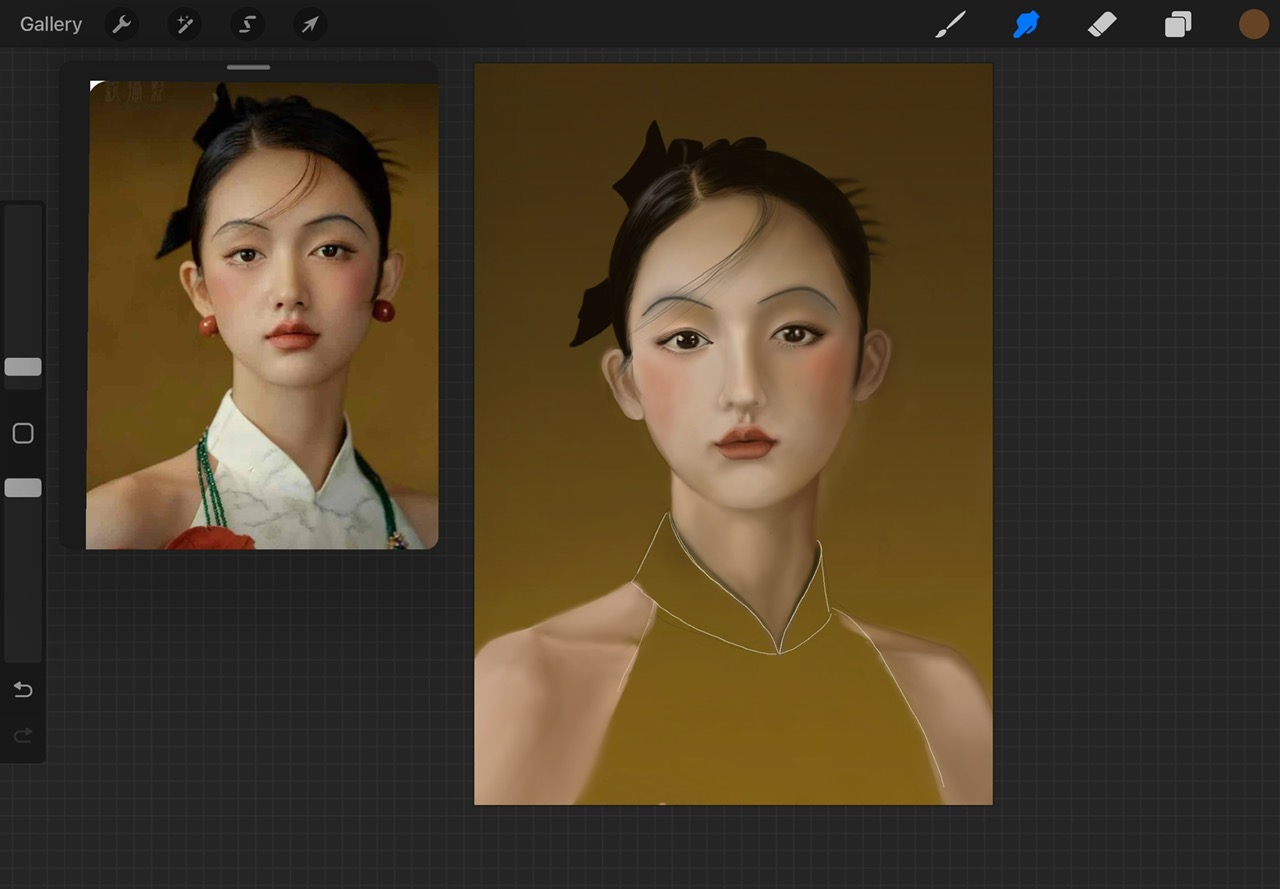The width and height of the screenshot is (1280, 889).
Task: Tap the square Modify button in sidebar
Action: click(23, 433)
